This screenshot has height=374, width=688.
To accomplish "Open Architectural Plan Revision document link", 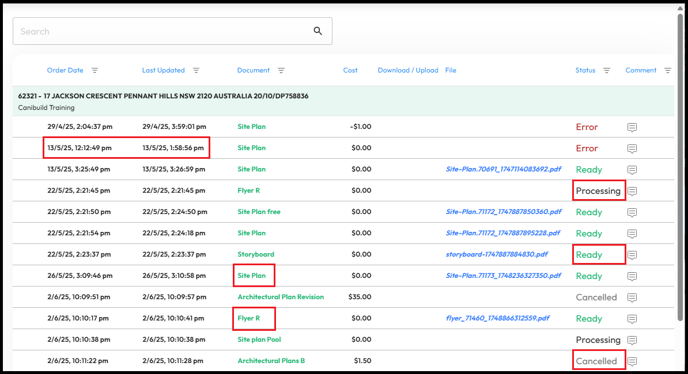I will click(x=281, y=297).
